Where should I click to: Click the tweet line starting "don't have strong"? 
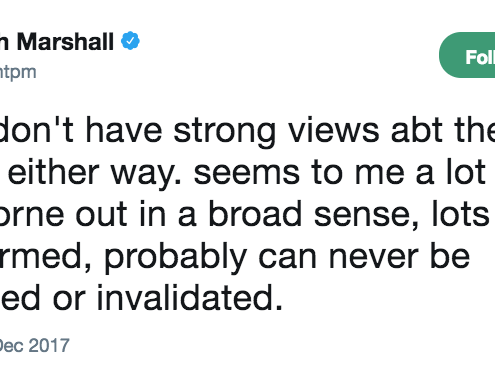click(247, 131)
